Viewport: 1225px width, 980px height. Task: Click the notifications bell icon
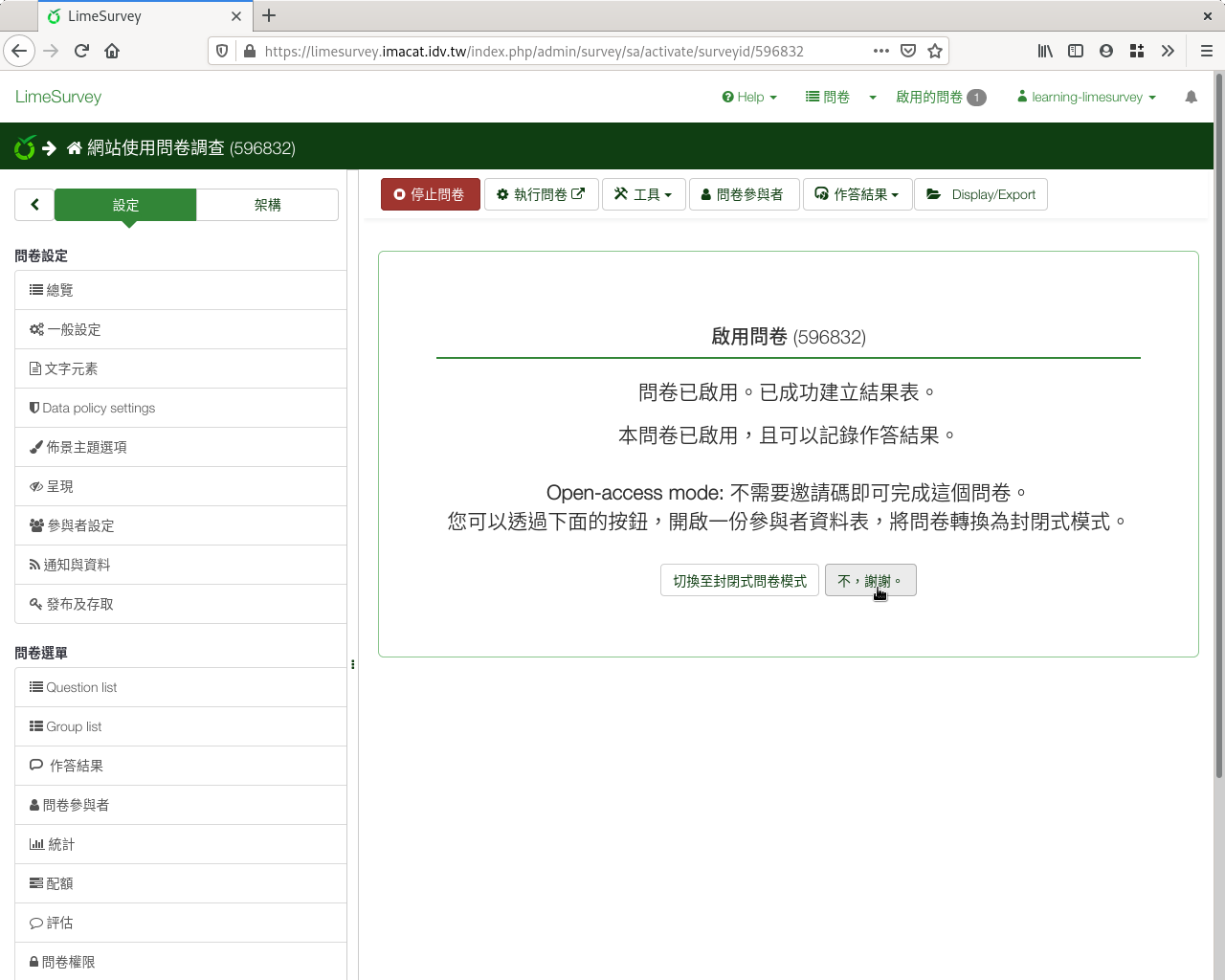click(x=1191, y=97)
